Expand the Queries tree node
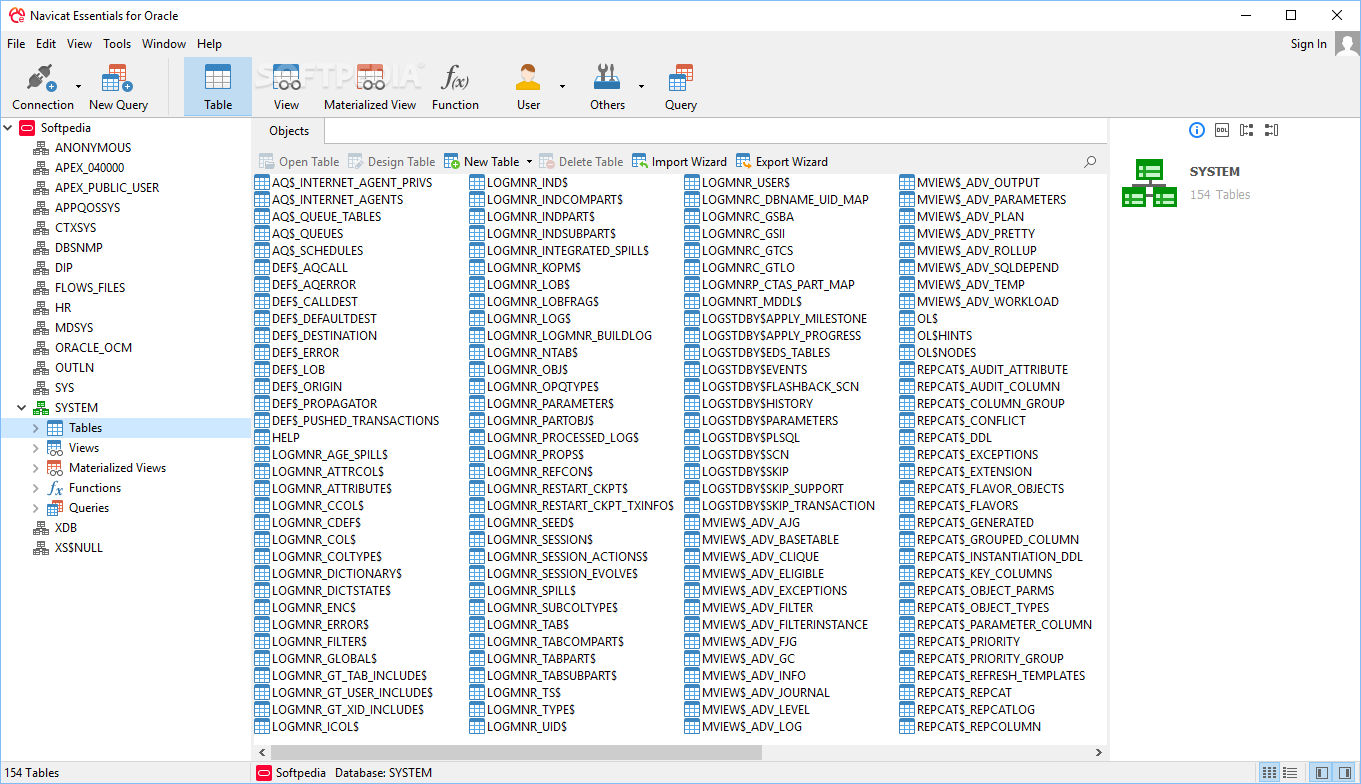The width and height of the screenshot is (1361, 784). pos(36,508)
